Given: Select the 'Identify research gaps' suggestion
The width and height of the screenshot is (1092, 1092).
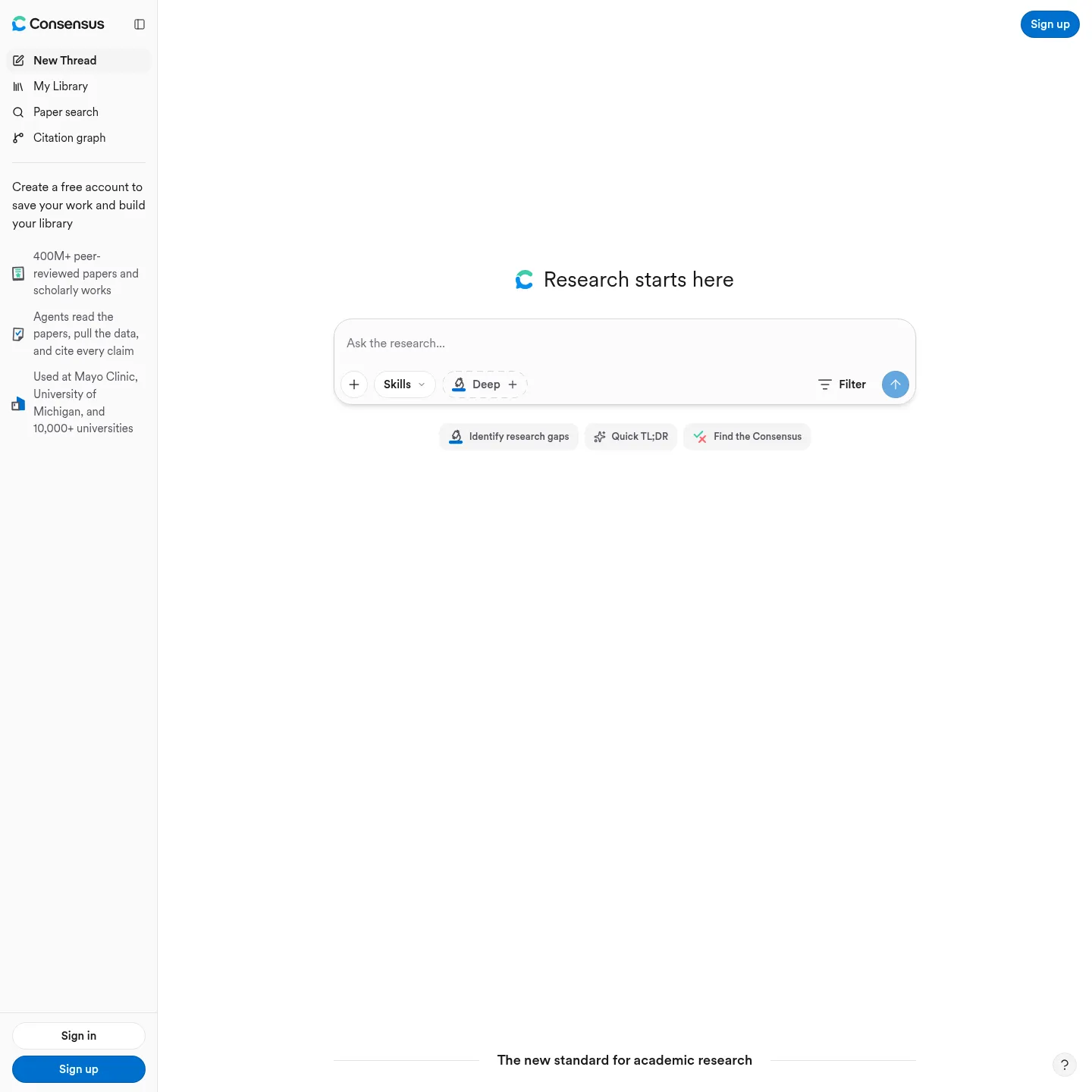Looking at the screenshot, I should 509,437.
